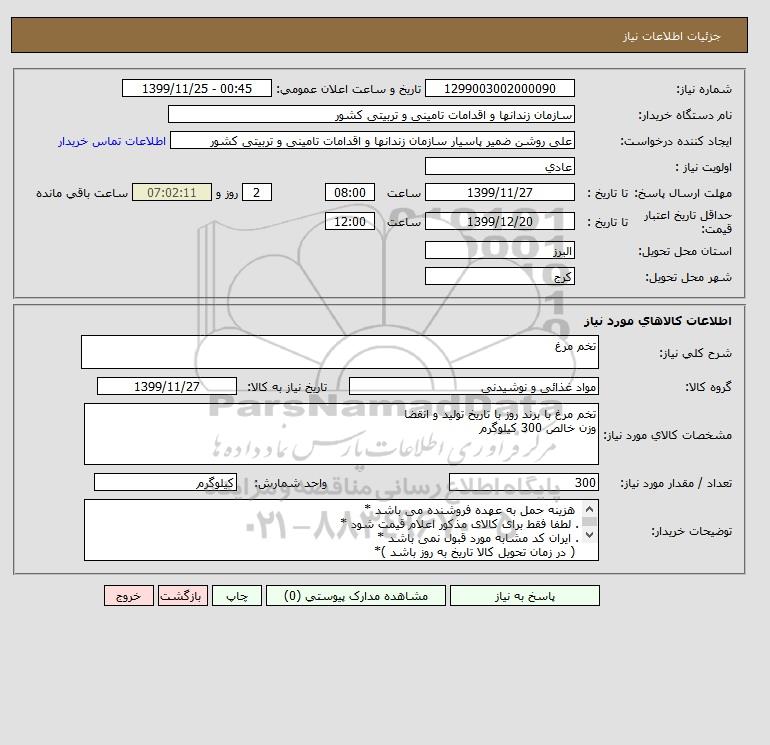Click the مهلت ارسال پاسخ label

click(x=683, y=193)
